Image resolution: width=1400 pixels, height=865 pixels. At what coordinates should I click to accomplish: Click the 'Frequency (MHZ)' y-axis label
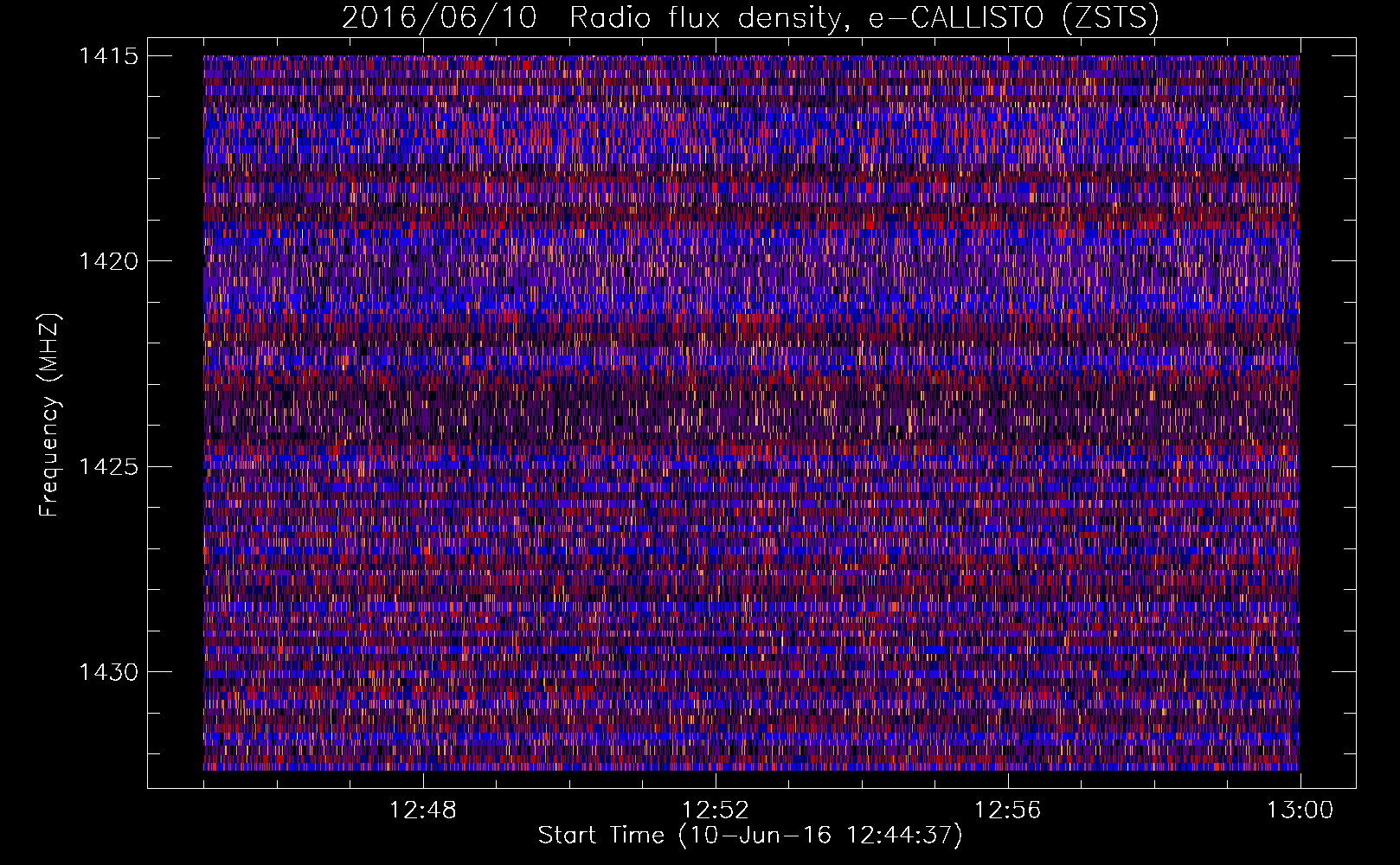(50, 415)
